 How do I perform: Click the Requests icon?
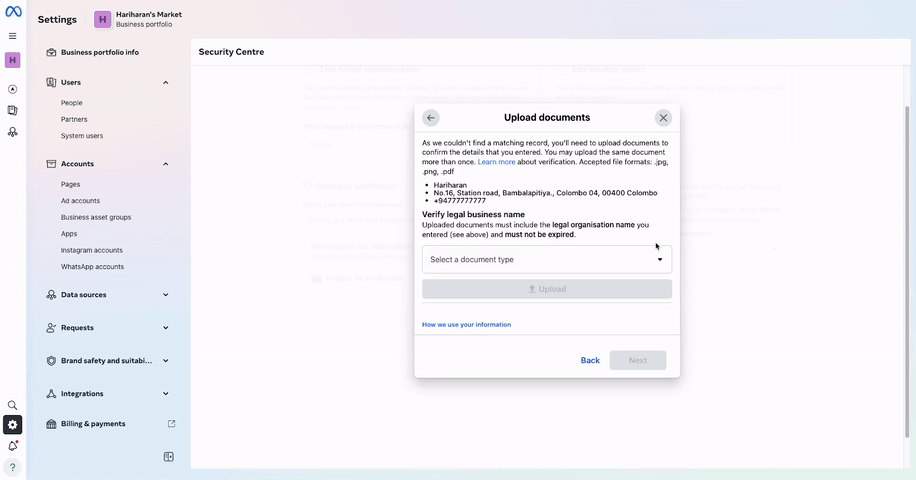click(x=51, y=328)
